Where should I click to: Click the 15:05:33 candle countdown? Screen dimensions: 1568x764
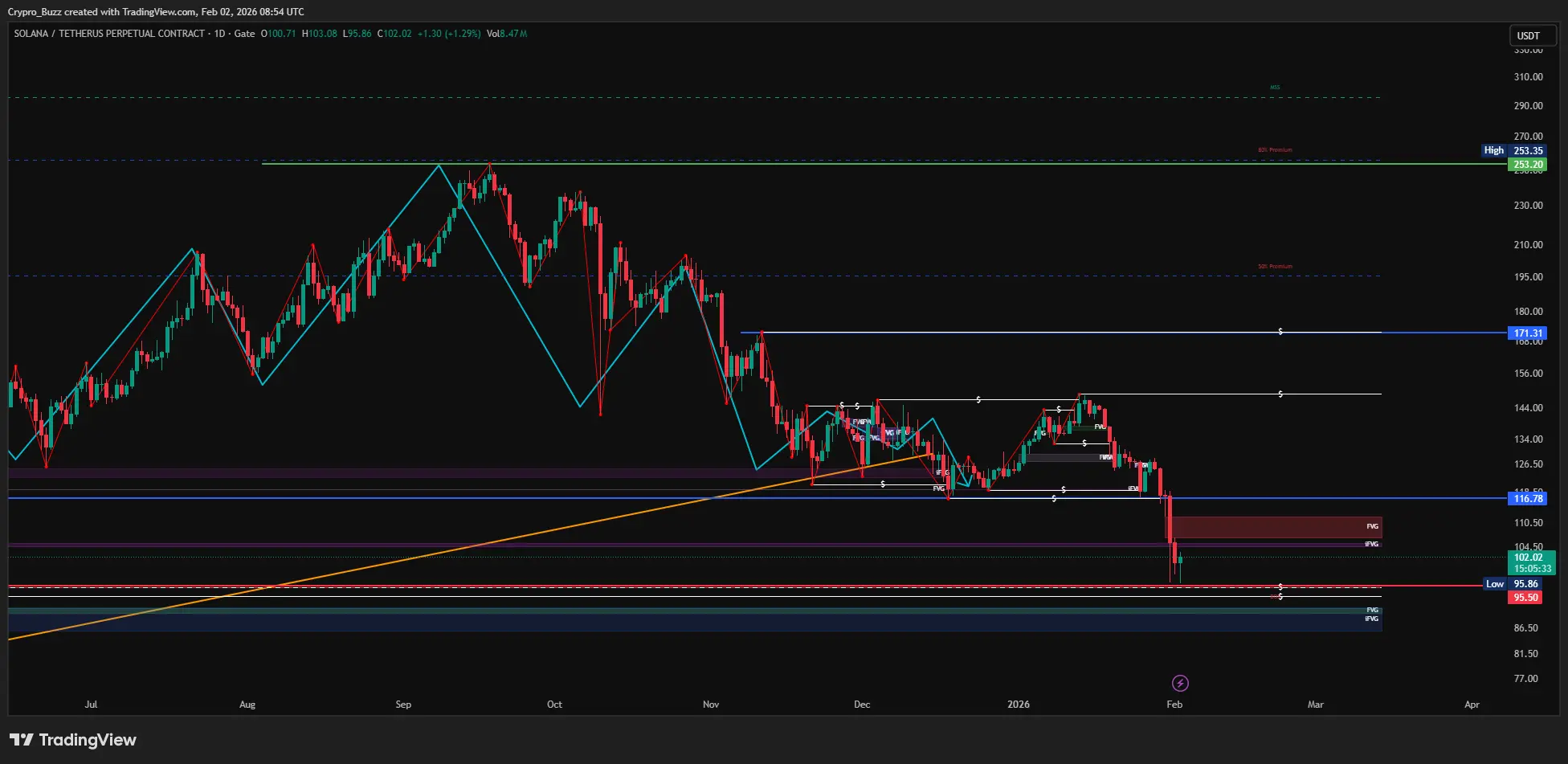[x=1533, y=568]
